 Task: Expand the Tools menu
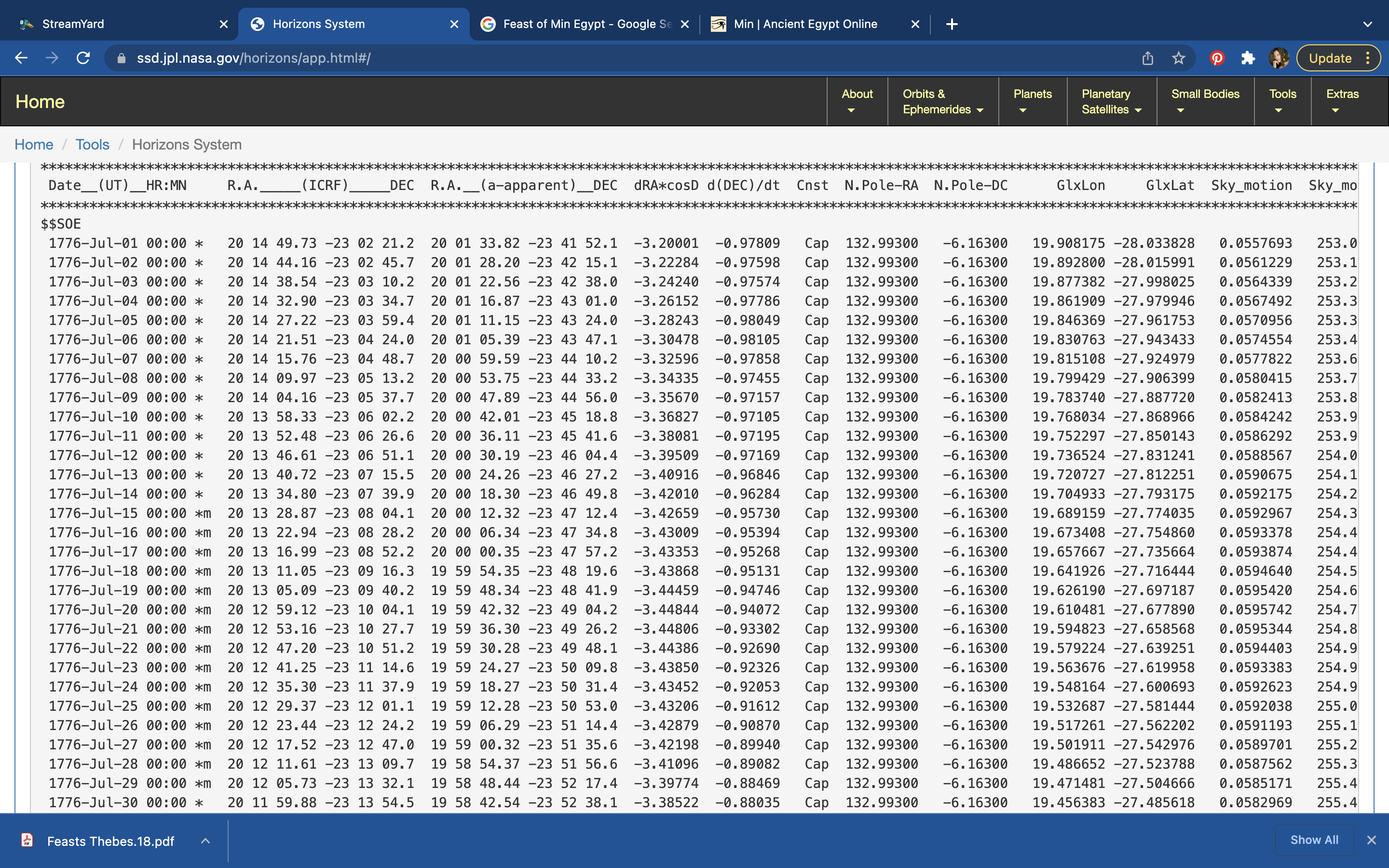pos(1282,102)
